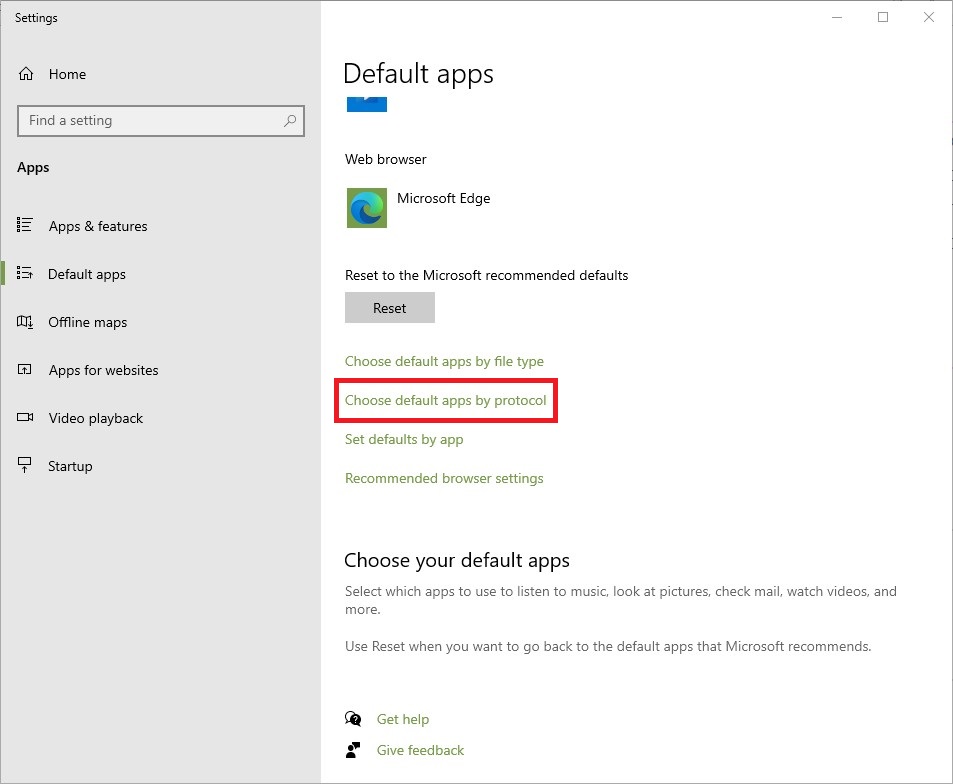Viewport: 953px width, 784px height.
Task: Click the Apps for websites icon
Action: 24,370
